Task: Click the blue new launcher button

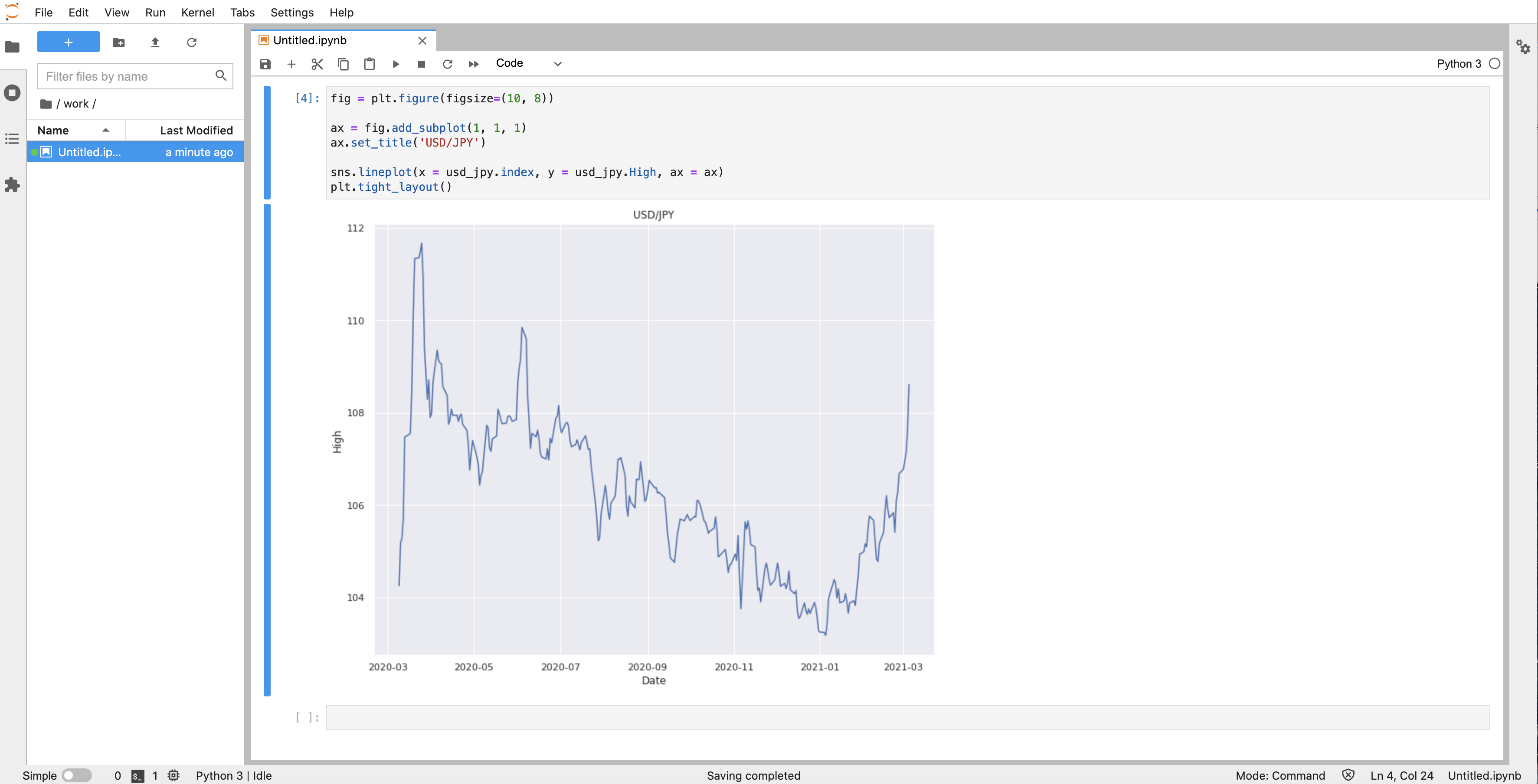Action: tap(68, 42)
